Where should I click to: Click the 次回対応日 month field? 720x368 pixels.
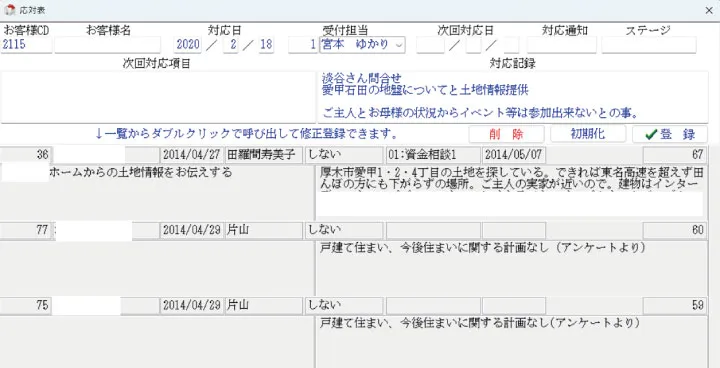point(473,45)
